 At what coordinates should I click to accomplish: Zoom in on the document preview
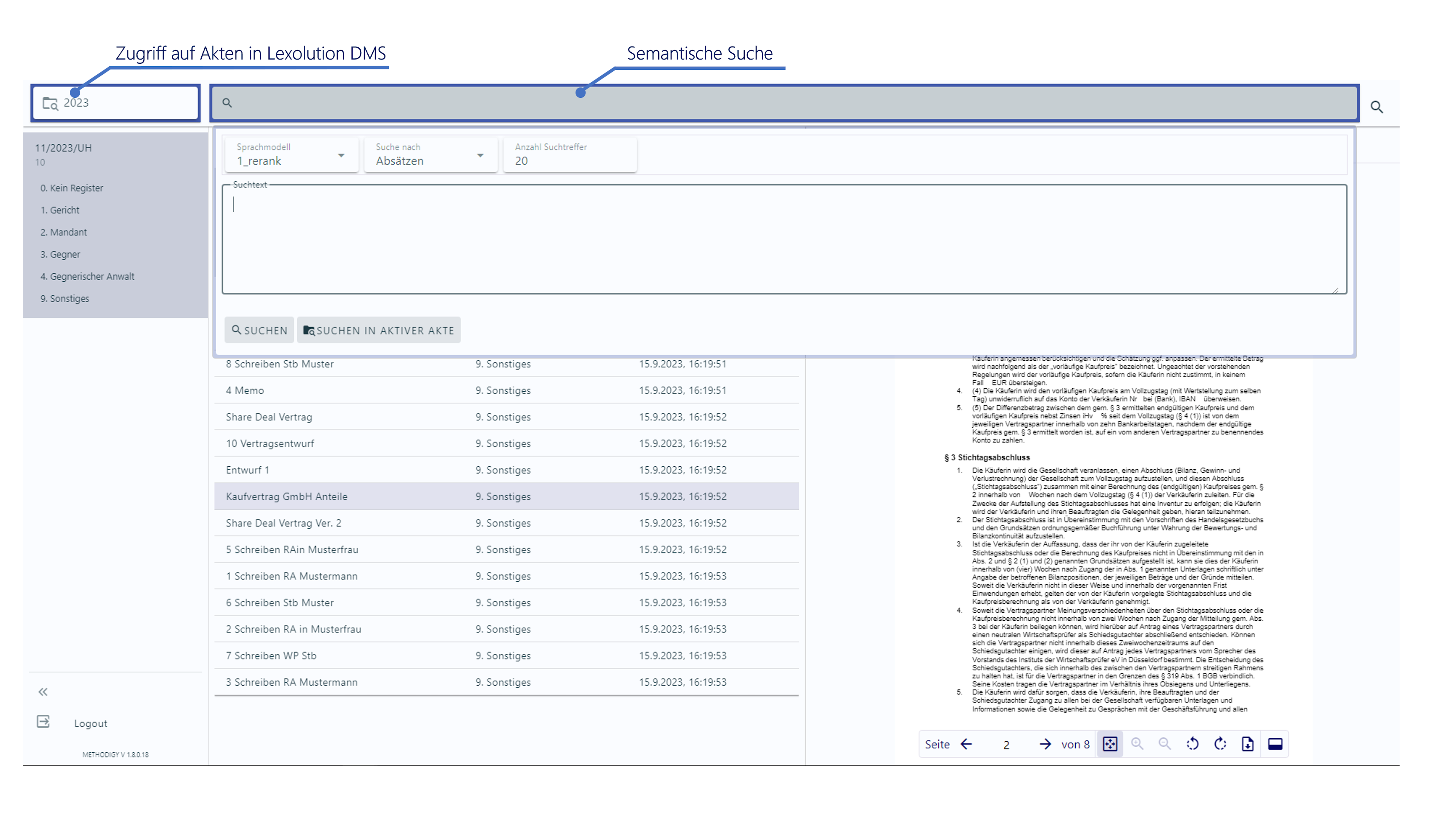(1137, 744)
